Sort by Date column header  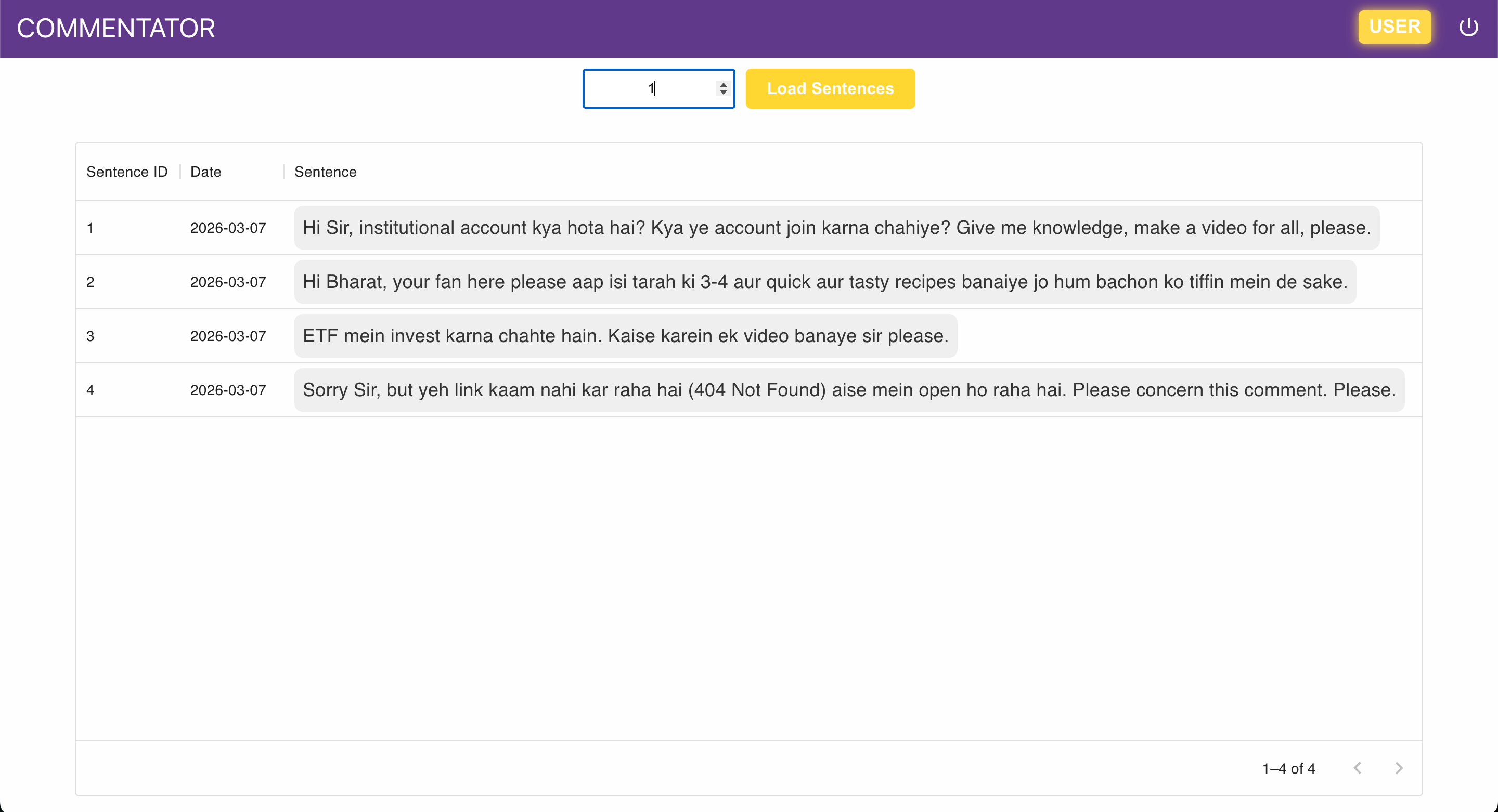tap(206, 172)
